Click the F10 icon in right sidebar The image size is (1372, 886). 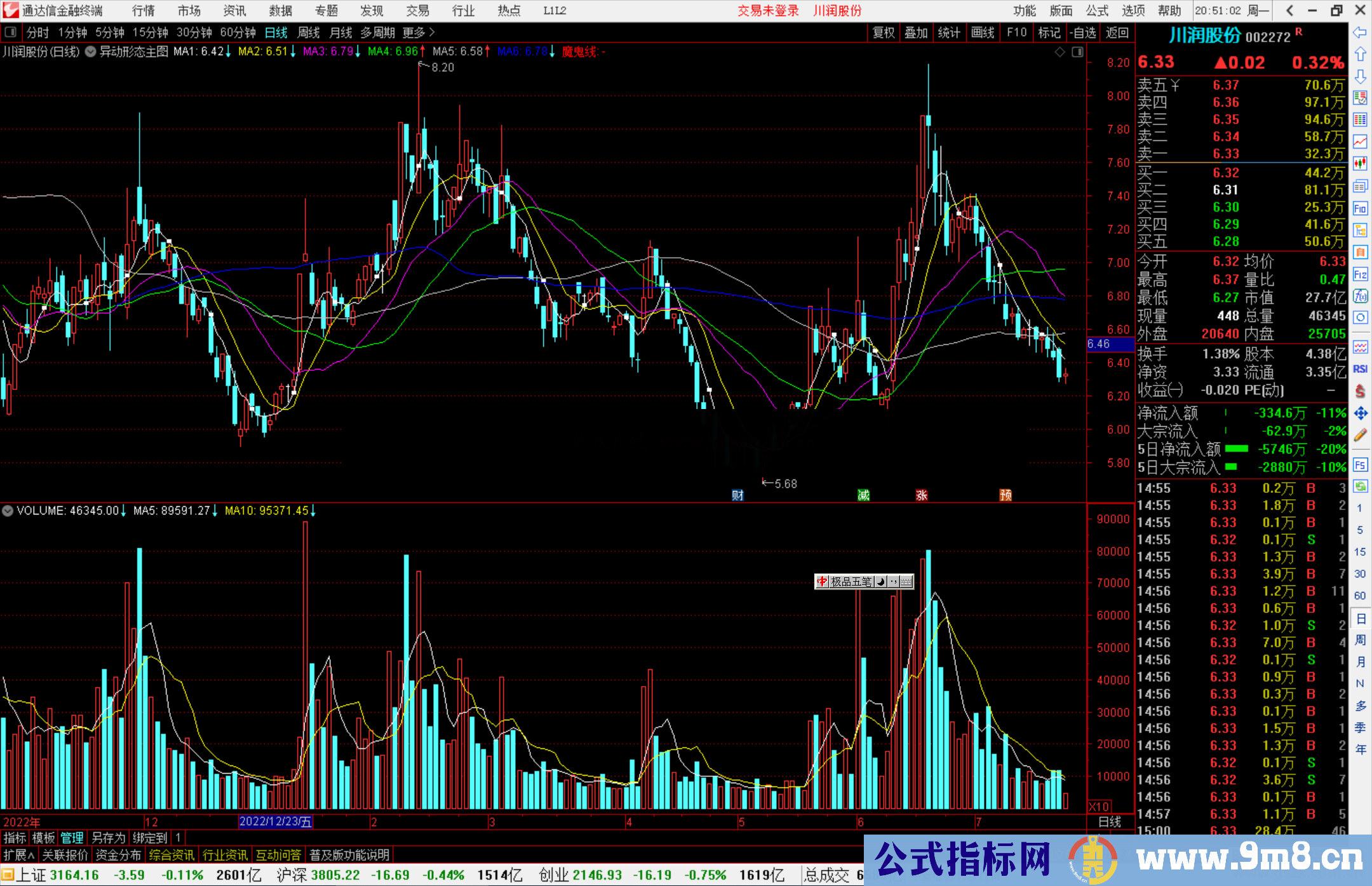tap(1360, 208)
